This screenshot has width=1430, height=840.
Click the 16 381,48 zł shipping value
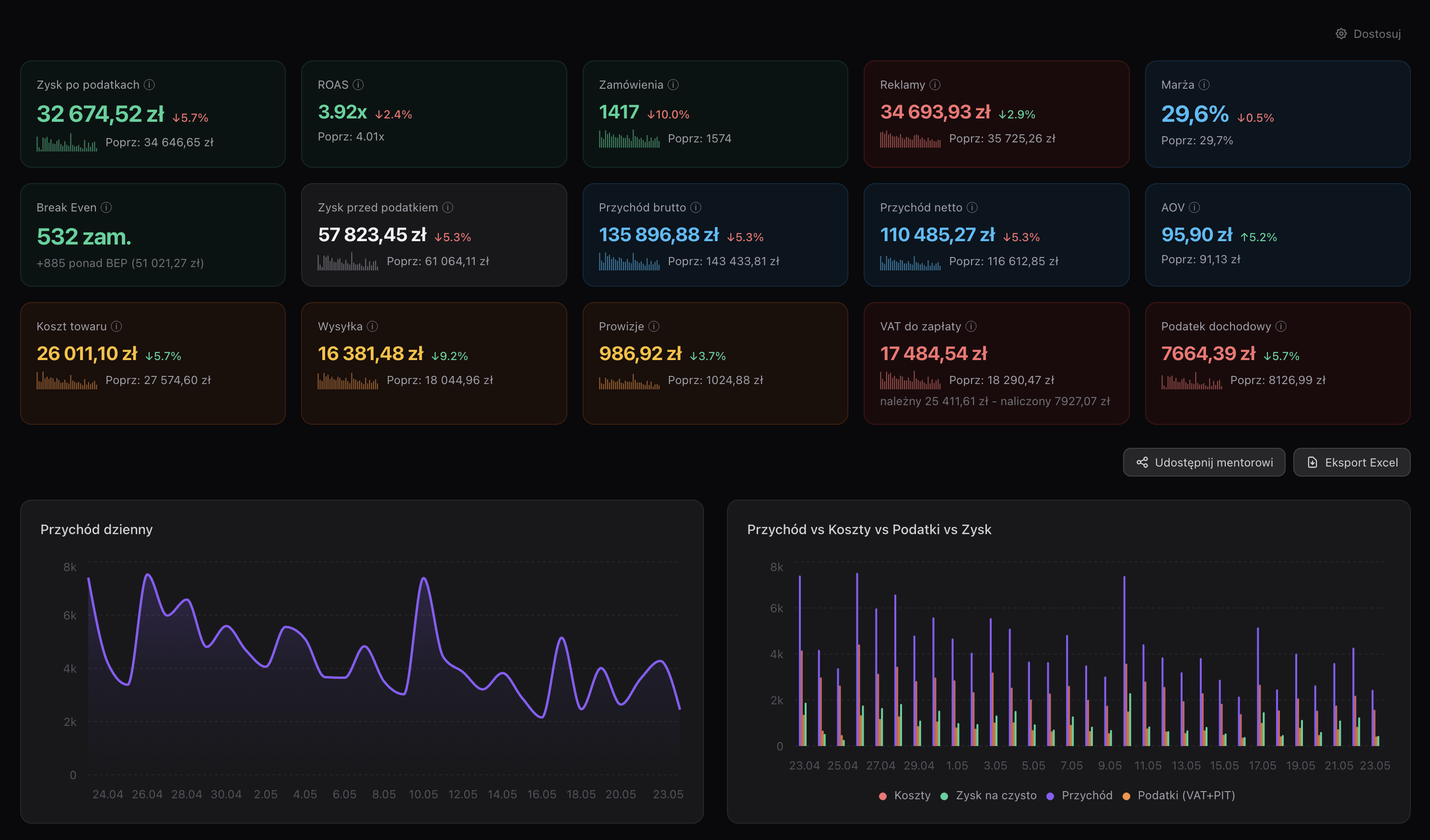click(371, 353)
